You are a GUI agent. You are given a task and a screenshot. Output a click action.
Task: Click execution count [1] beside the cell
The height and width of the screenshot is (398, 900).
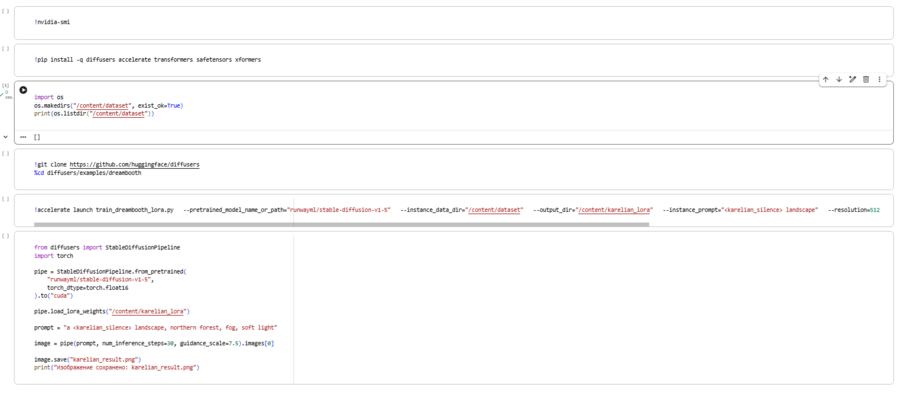coord(6,86)
